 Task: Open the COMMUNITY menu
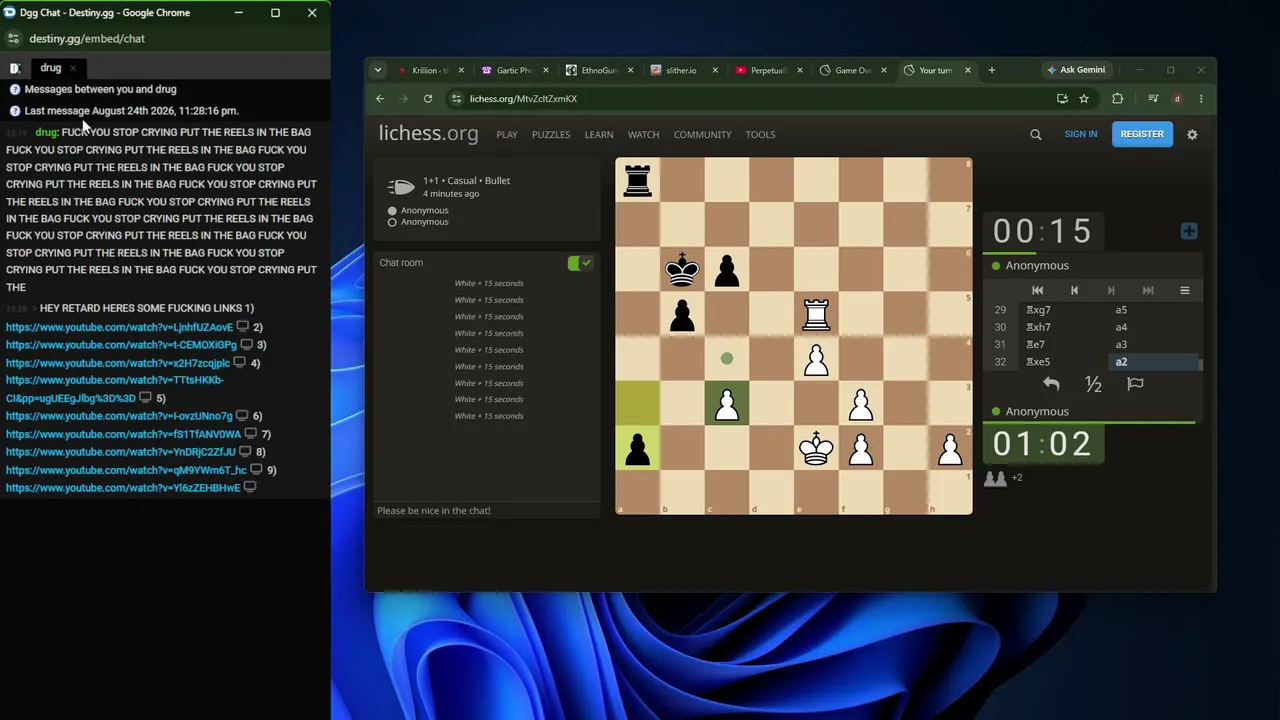tap(703, 134)
